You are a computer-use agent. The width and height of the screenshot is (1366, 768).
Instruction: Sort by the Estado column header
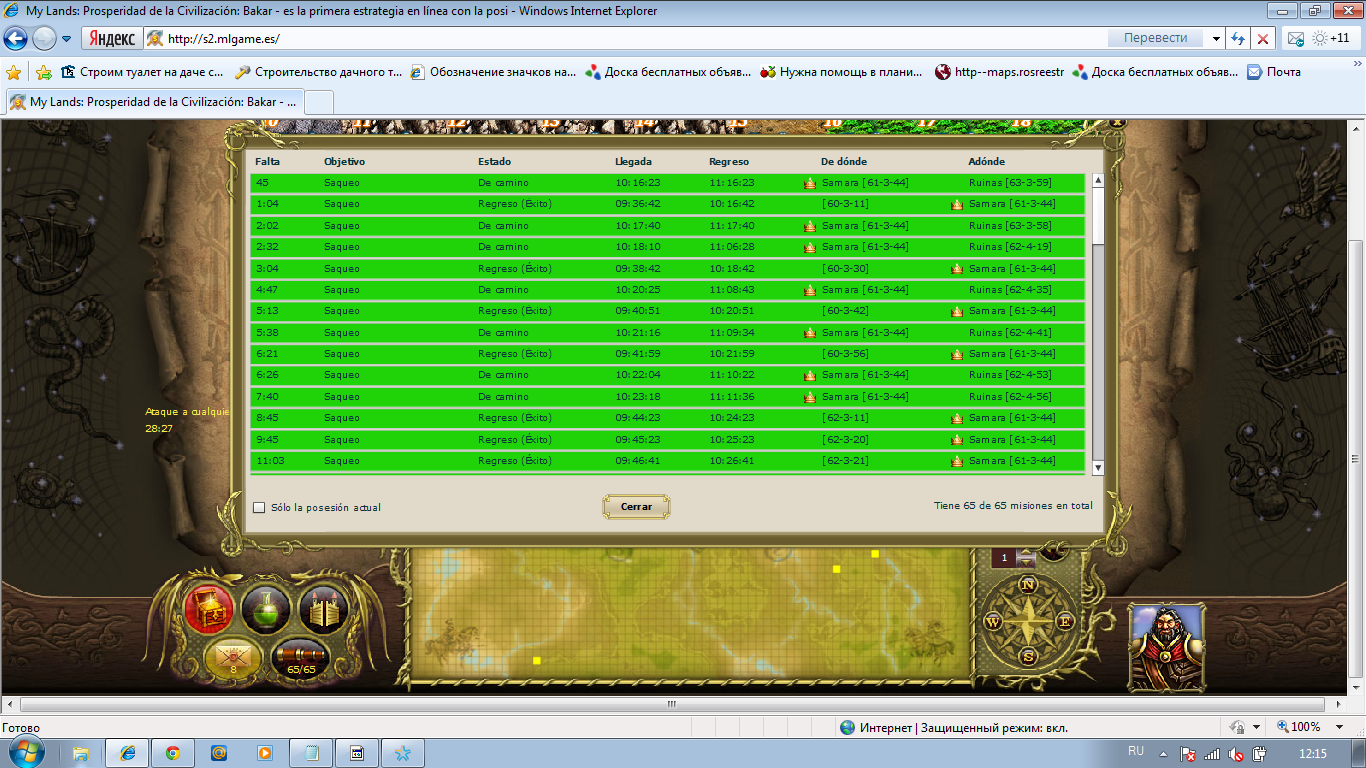click(x=494, y=161)
